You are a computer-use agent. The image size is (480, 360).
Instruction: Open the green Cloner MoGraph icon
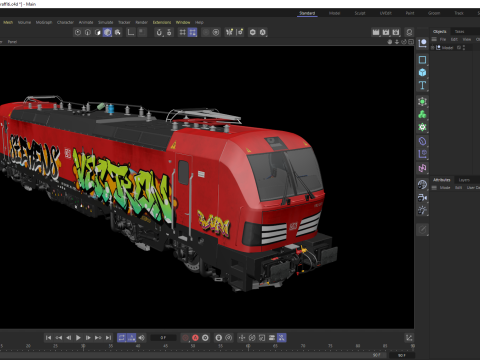[422, 114]
